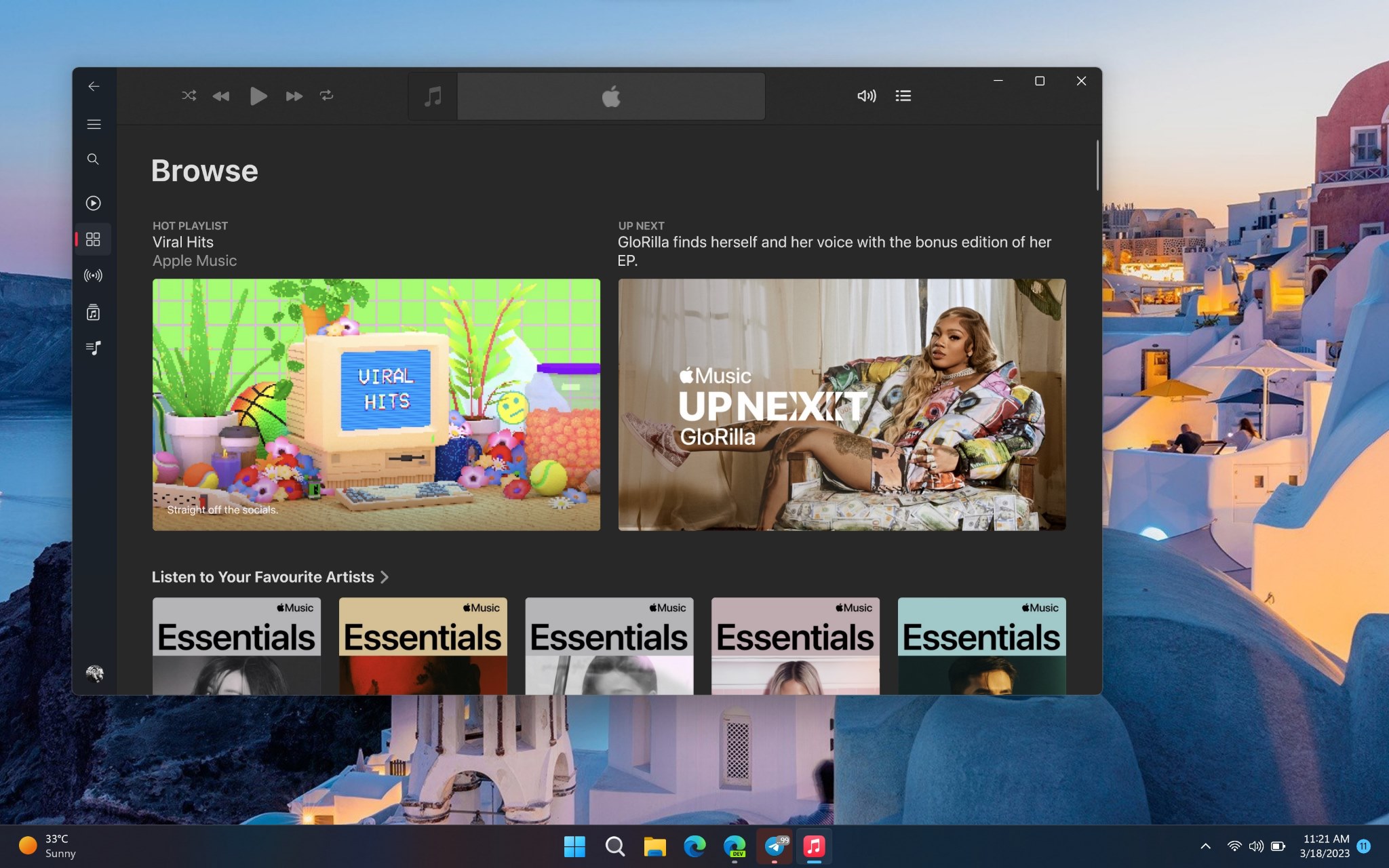This screenshot has height=868, width=1389.
Task: Show hidden system tray icons
Action: [x=1205, y=846]
